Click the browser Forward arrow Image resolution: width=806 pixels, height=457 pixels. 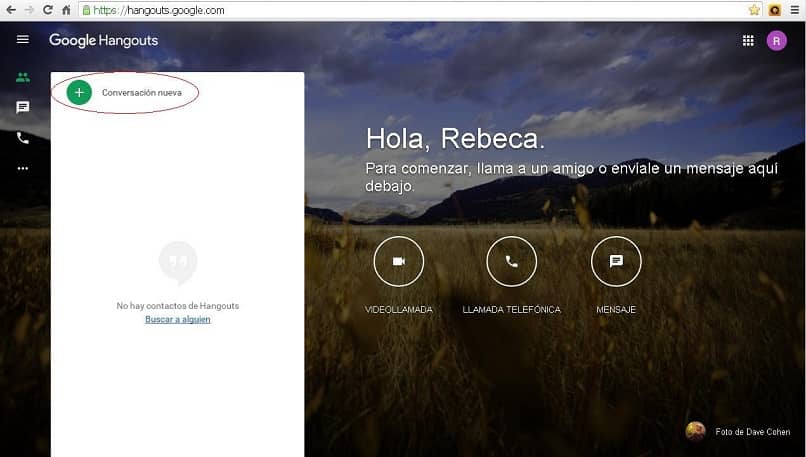(29, 10)
